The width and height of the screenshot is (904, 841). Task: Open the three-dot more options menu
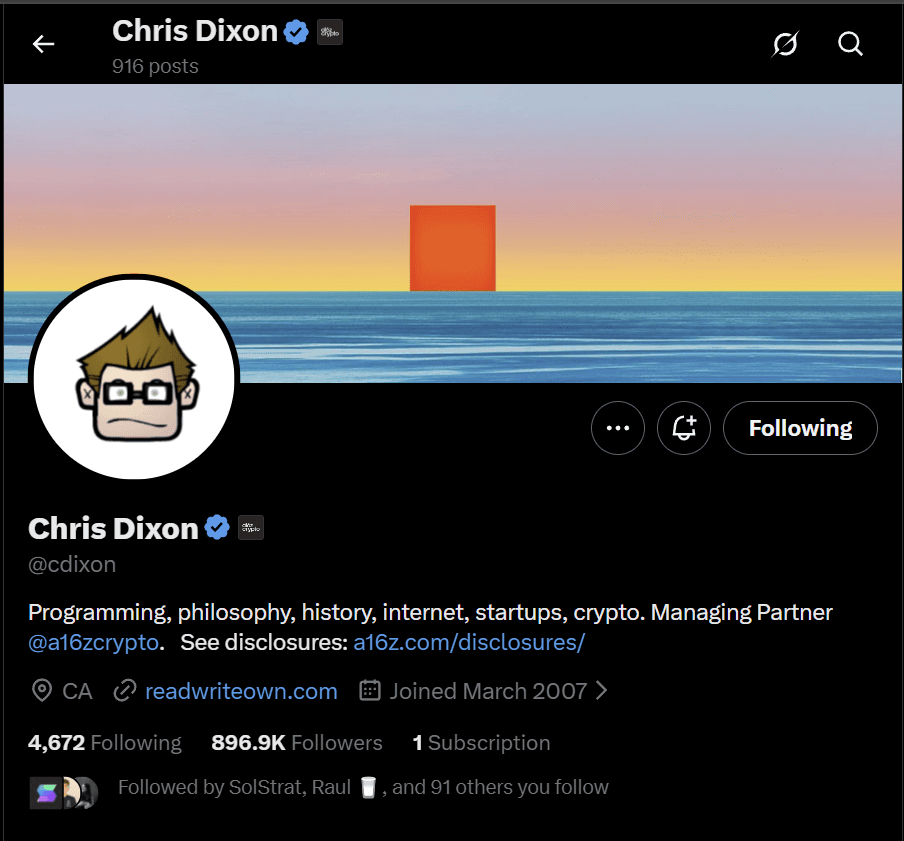point(617,428)
